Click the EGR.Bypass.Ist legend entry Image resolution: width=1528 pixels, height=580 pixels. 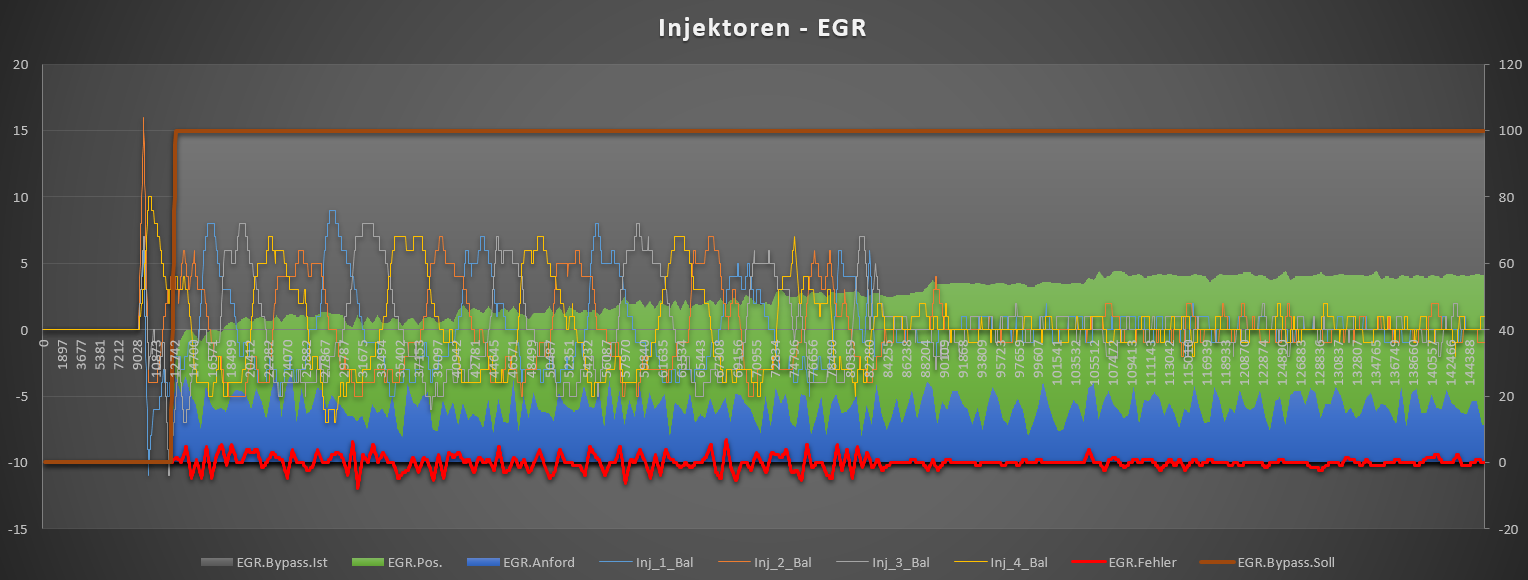click(x=282, y=563)
